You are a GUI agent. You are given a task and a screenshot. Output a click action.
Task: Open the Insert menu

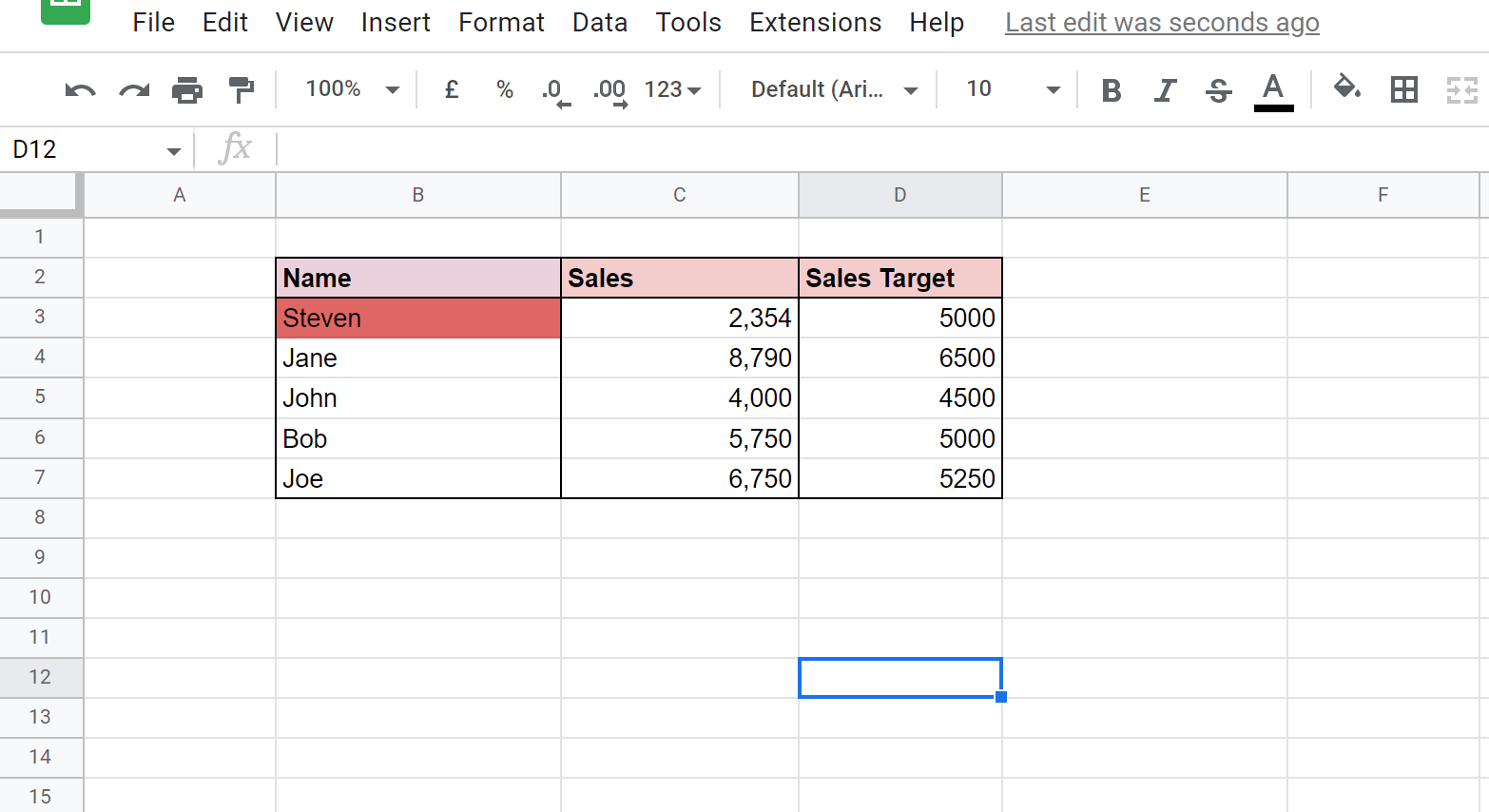coord(396,23)
